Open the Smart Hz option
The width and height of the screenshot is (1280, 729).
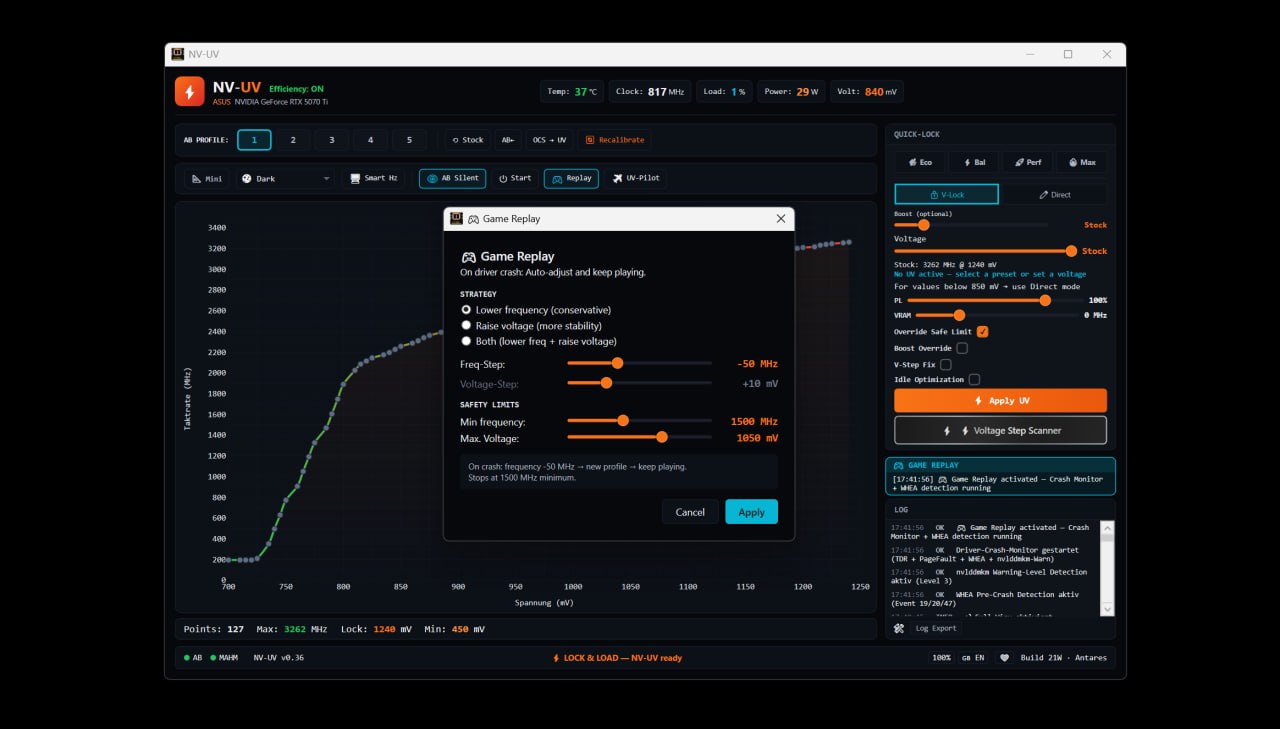375,178
